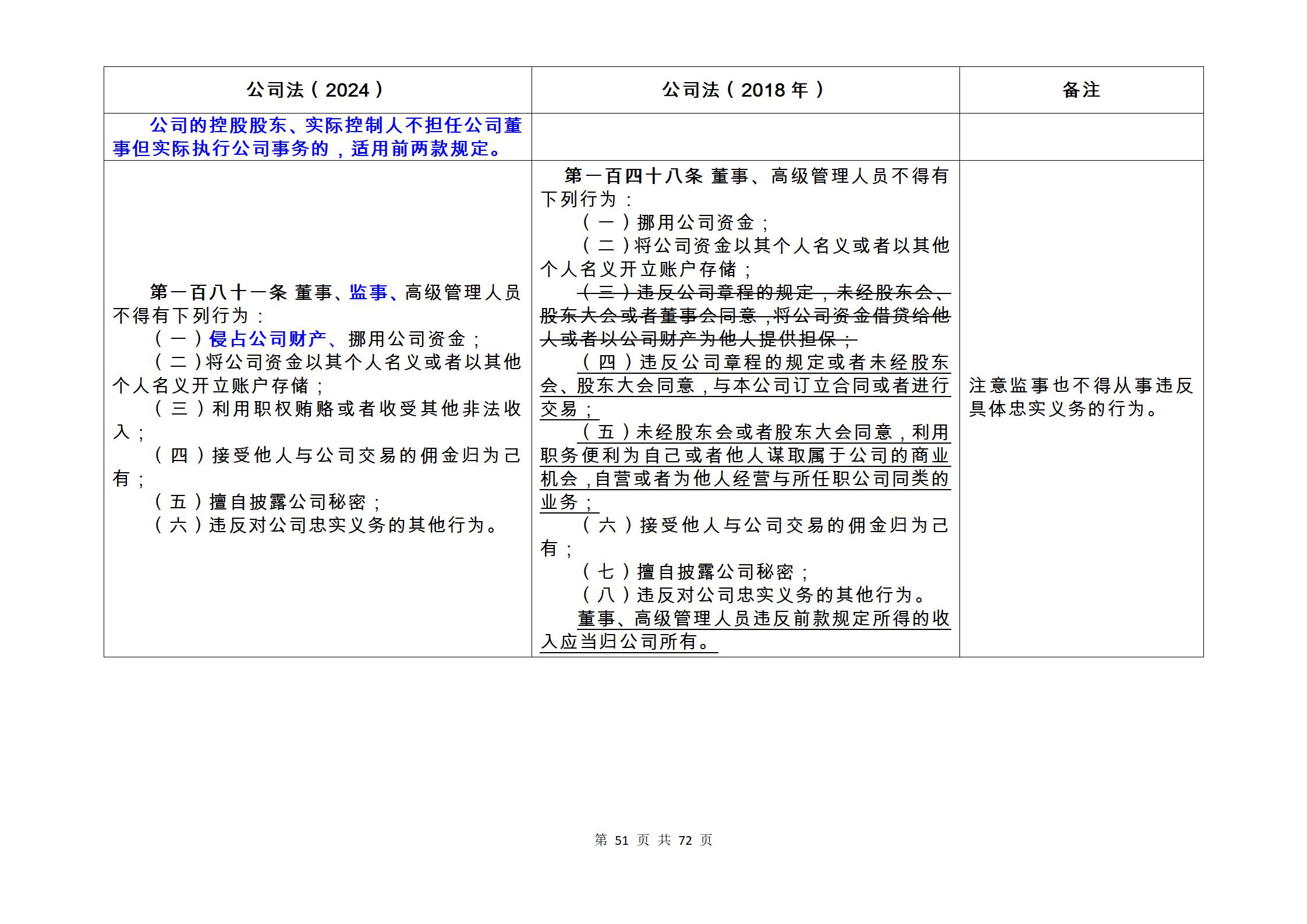Click the 公司法（2018年）column header
This screenshot has height=924, width=1307.
[x=744, y=90]
